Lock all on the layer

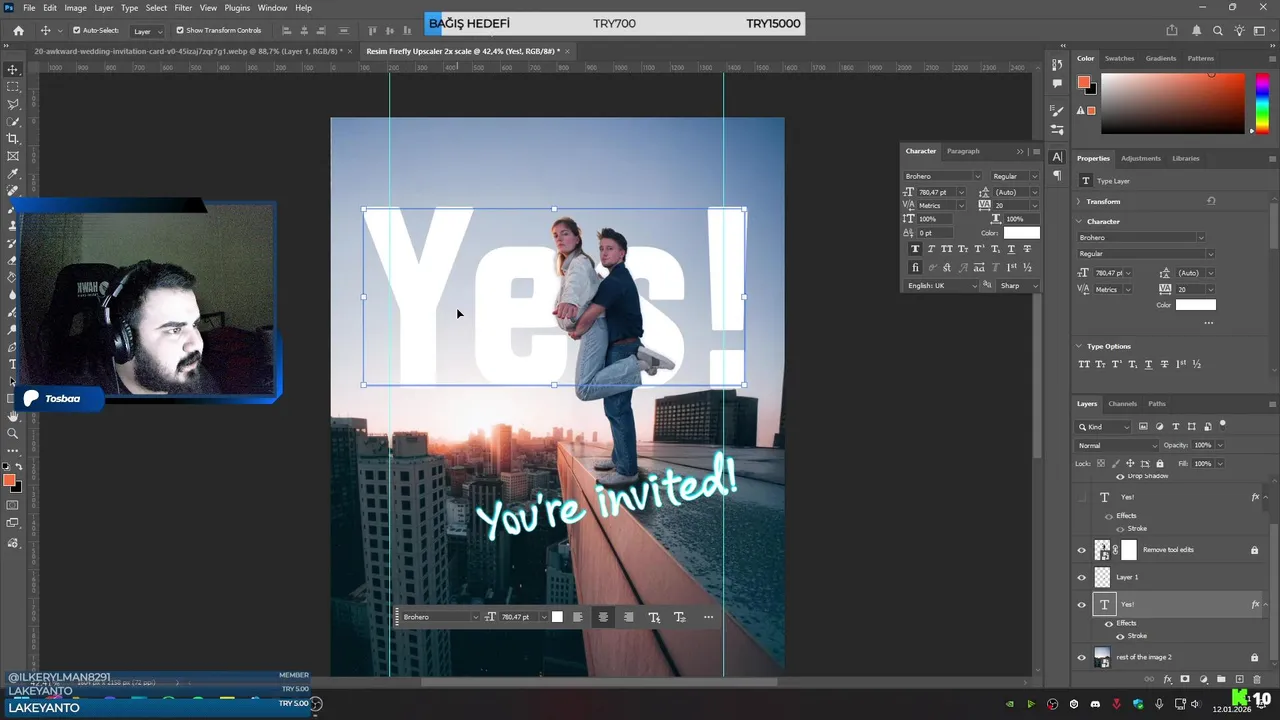[1160, 464]
